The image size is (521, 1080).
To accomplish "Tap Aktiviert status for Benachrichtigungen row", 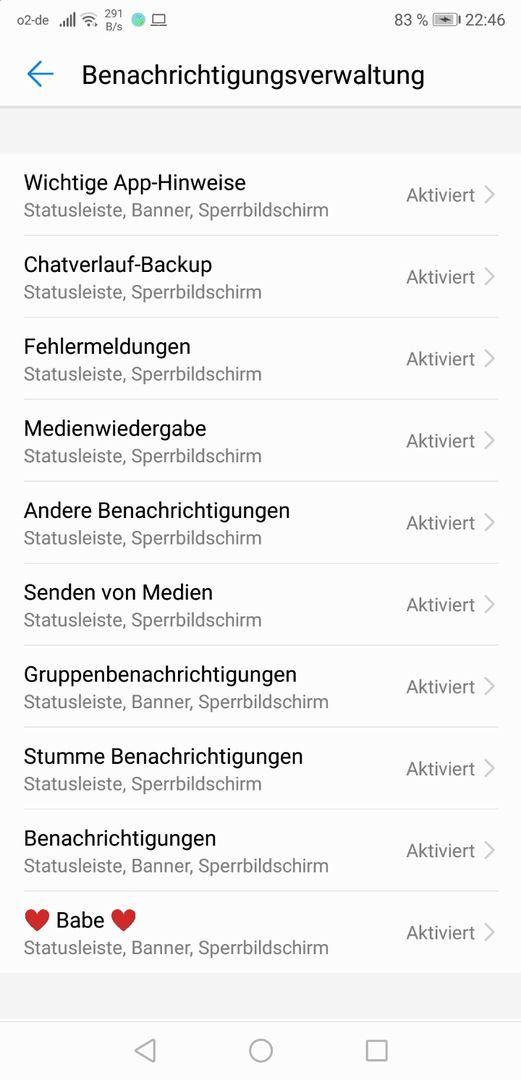I will tap(440, 851).
